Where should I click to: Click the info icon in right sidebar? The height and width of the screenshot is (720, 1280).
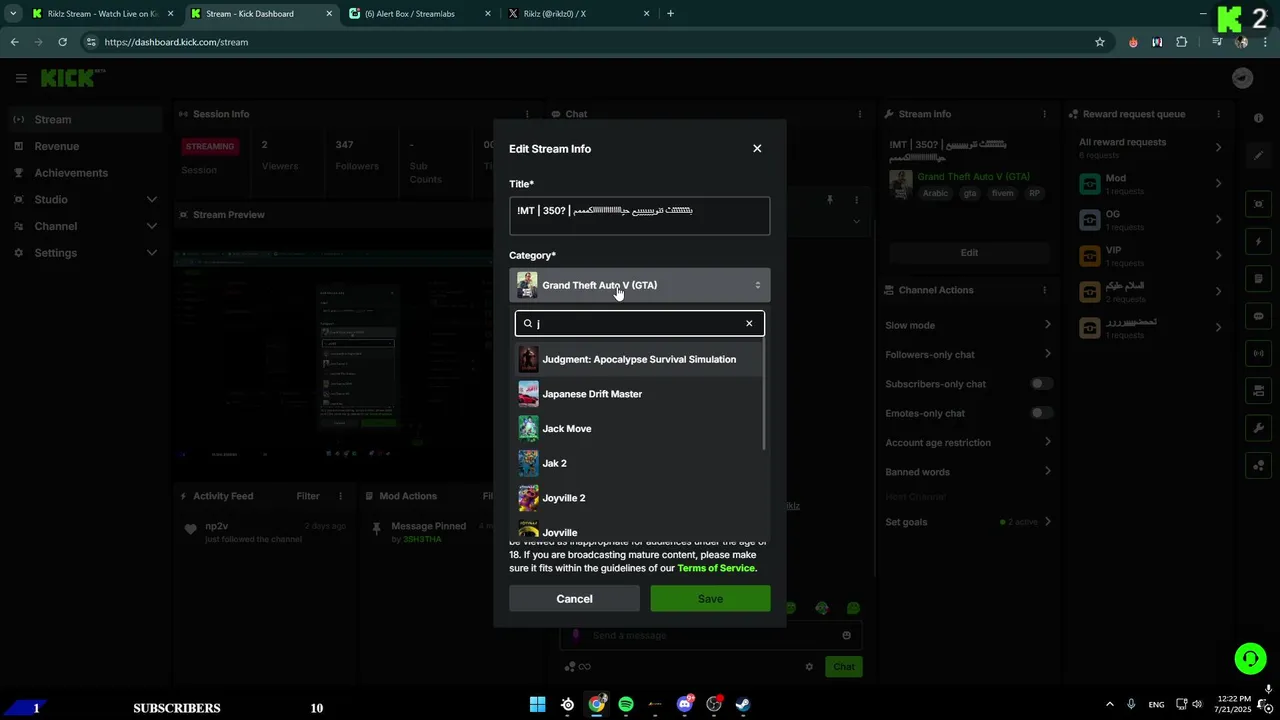point(1258,118)
